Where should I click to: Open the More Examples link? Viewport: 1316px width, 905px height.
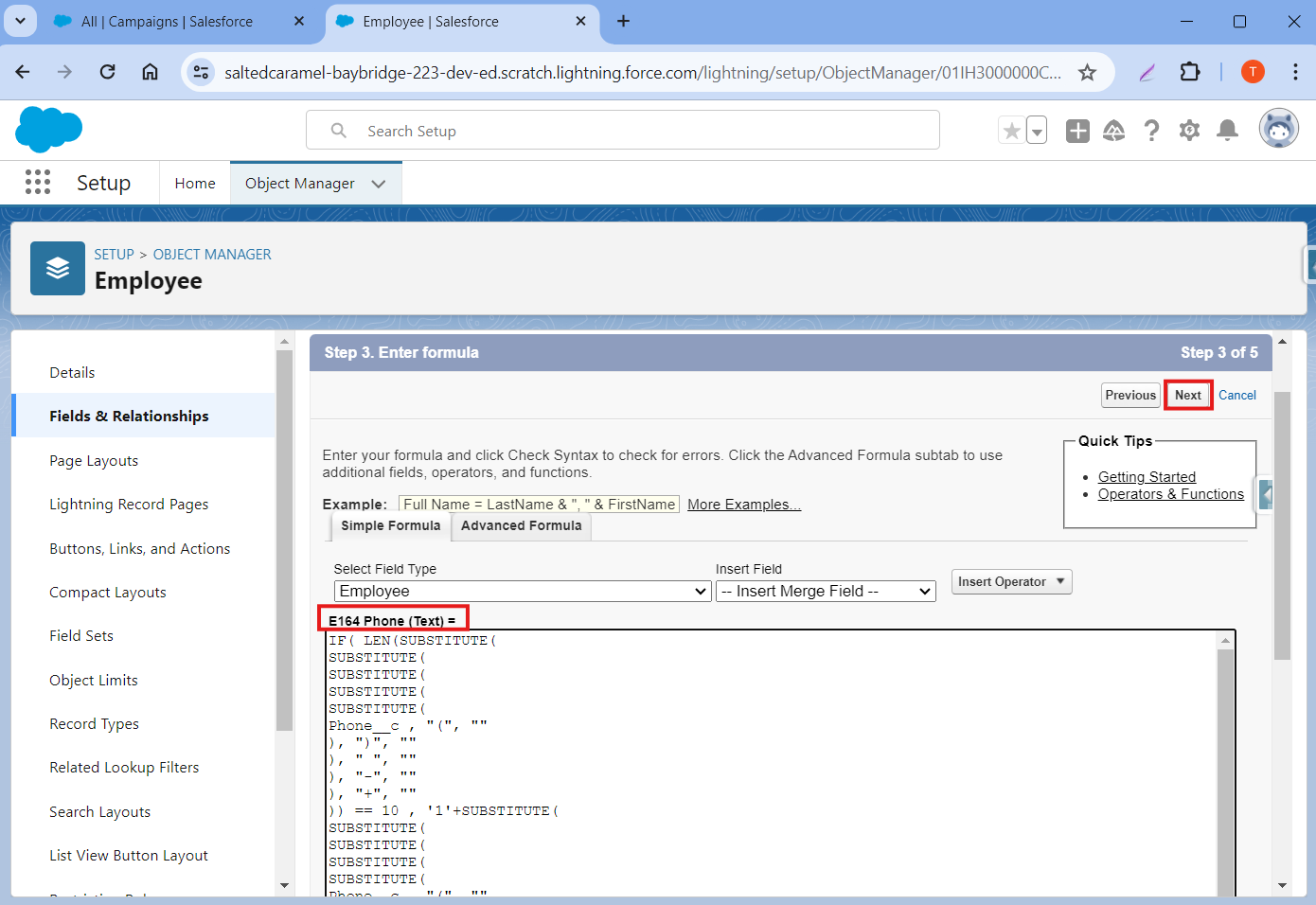(x=744, y=505)
